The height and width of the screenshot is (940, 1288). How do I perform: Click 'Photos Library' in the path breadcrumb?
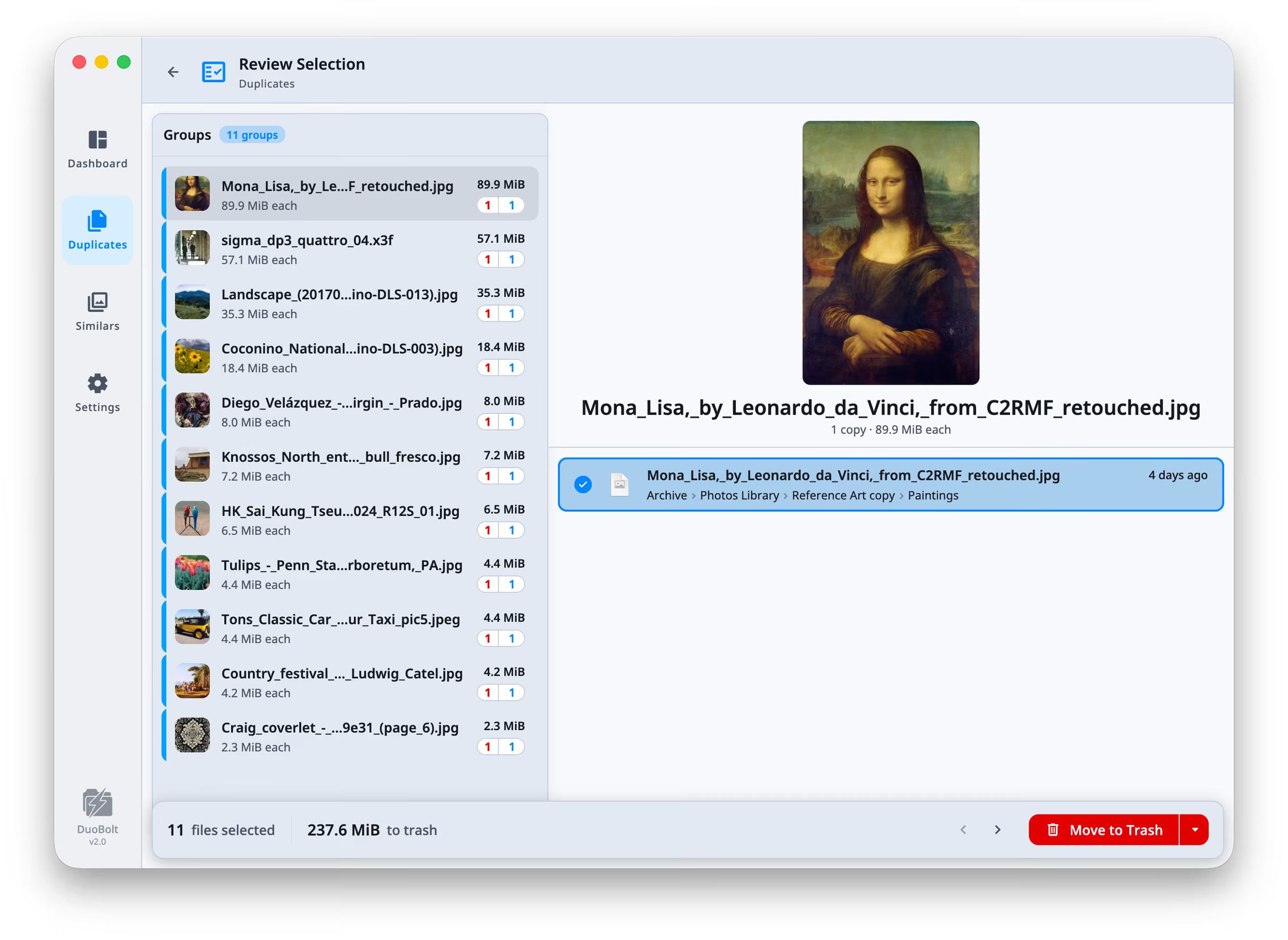(740, 496)
